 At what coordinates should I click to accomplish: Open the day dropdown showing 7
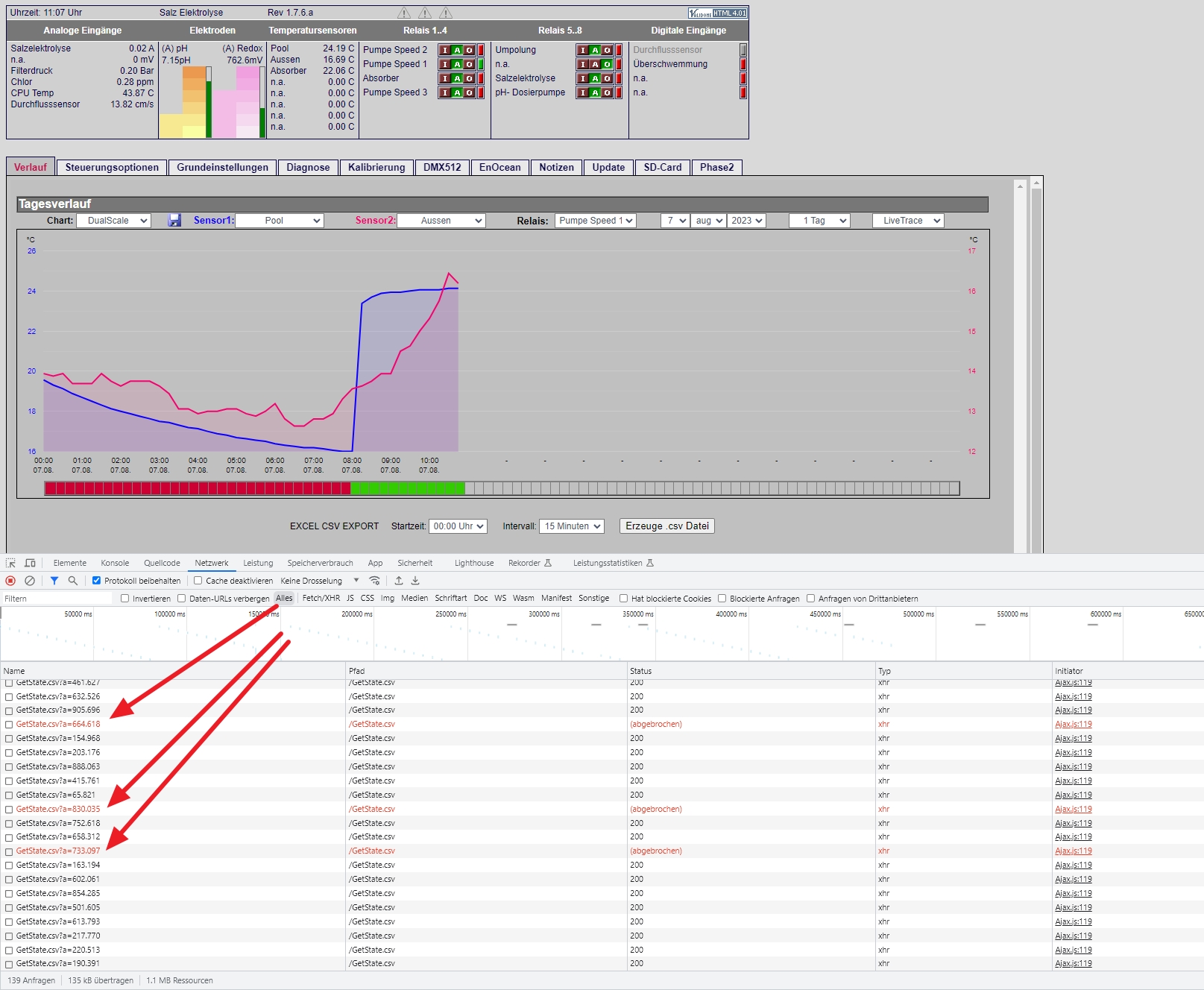(x=675, y=221)
